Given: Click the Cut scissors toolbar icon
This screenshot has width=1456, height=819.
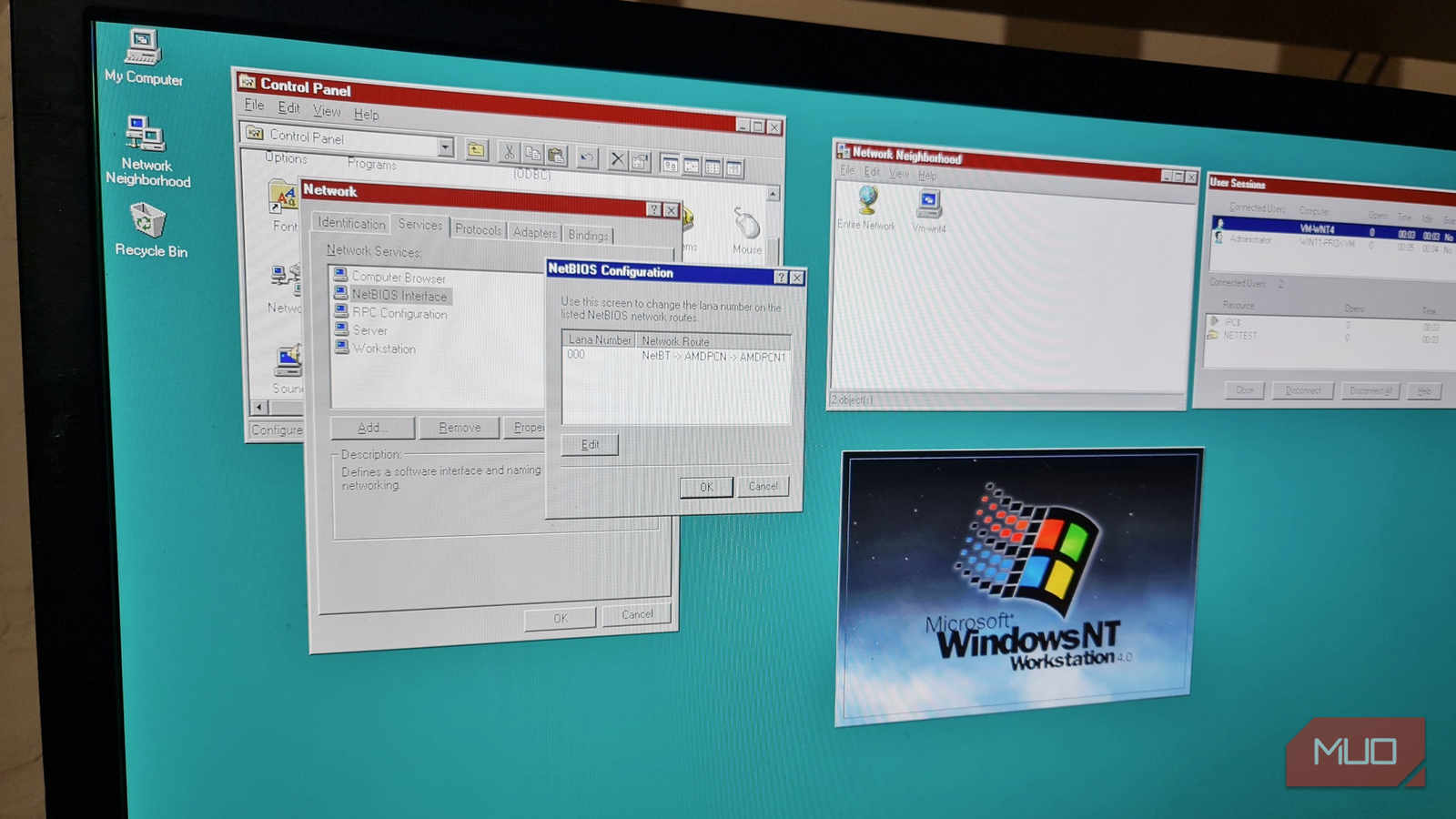Looking at the screenshot, I should [x=510, y=153].
